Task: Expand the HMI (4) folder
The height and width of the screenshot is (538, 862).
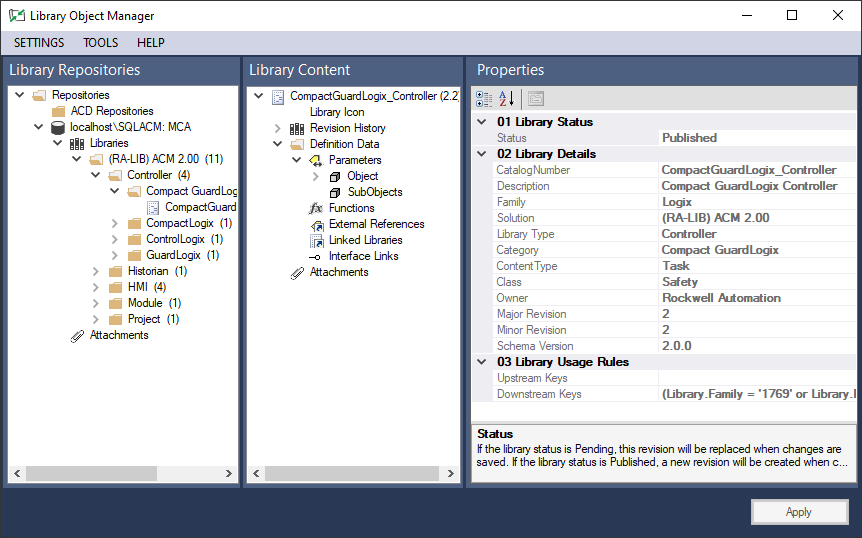Action: coord(96,287)
